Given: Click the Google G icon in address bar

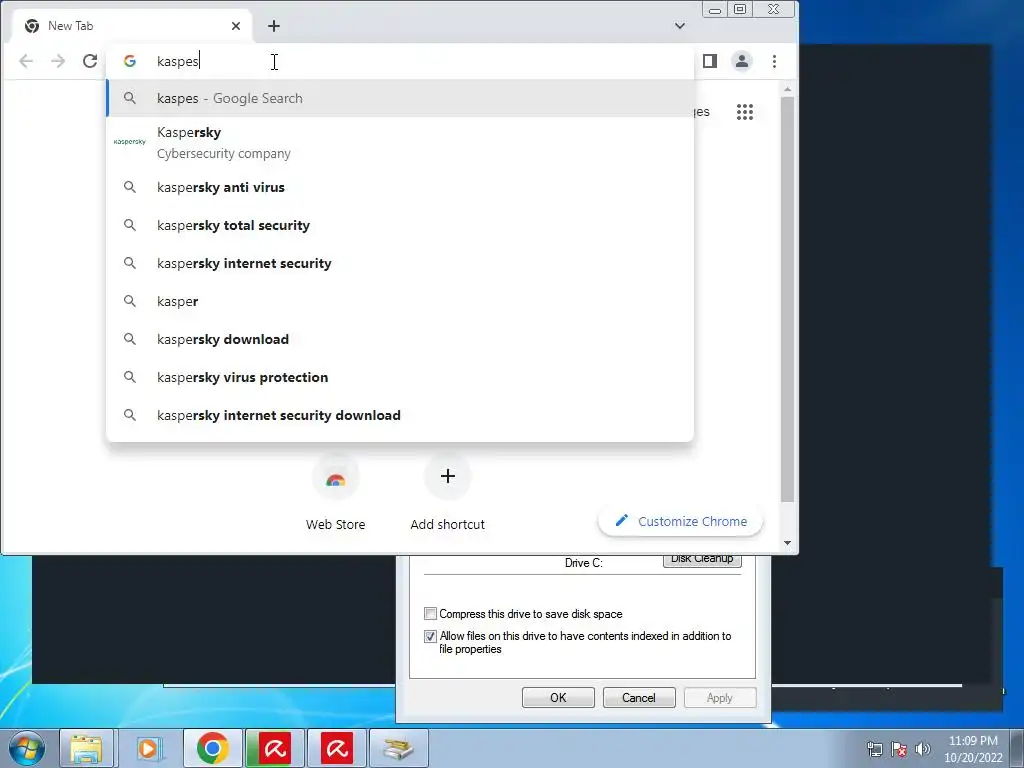Looking at the screenshot, I should click(130, 61).
